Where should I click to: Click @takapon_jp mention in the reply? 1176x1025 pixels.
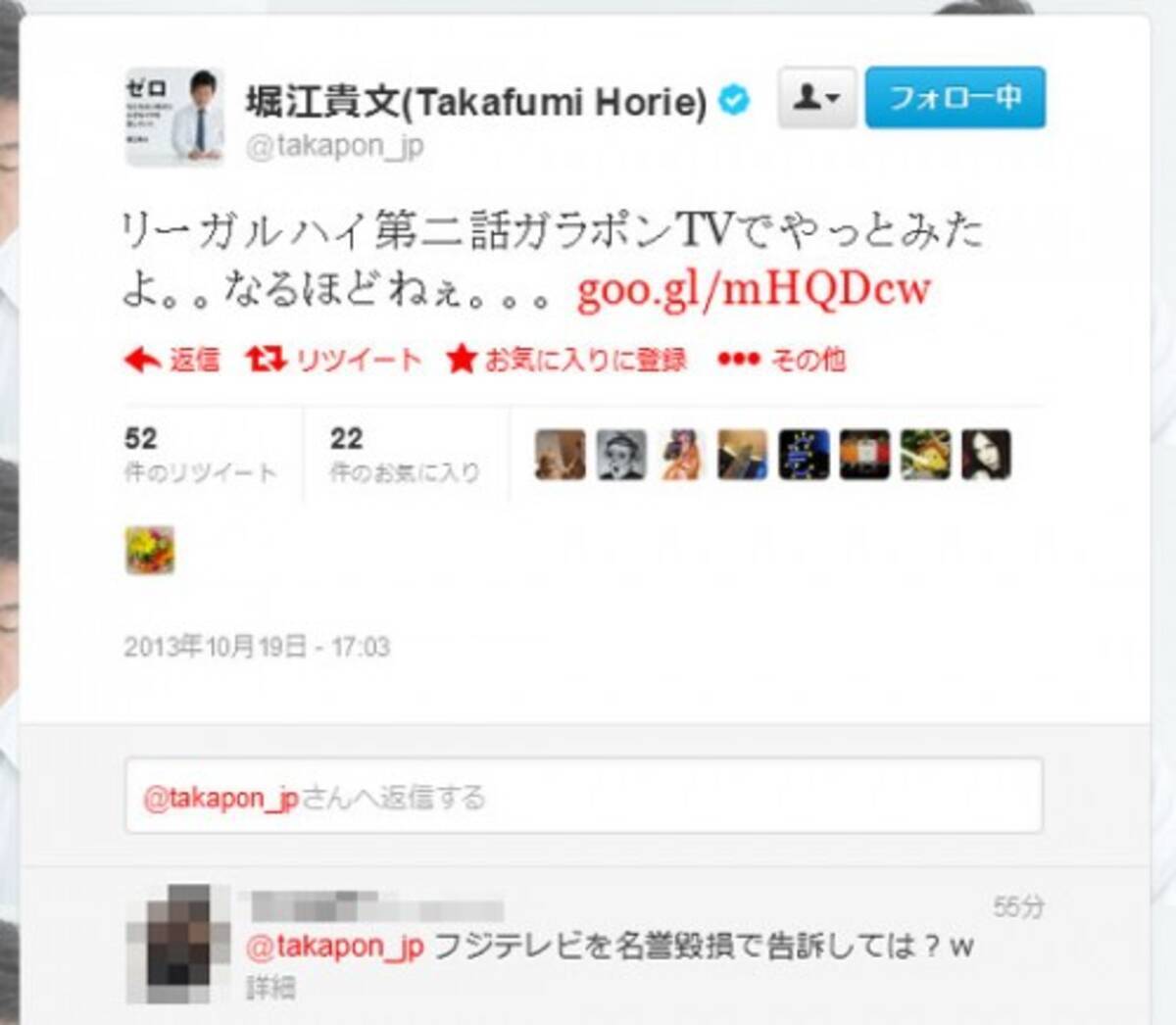click(x=334, y=948)
